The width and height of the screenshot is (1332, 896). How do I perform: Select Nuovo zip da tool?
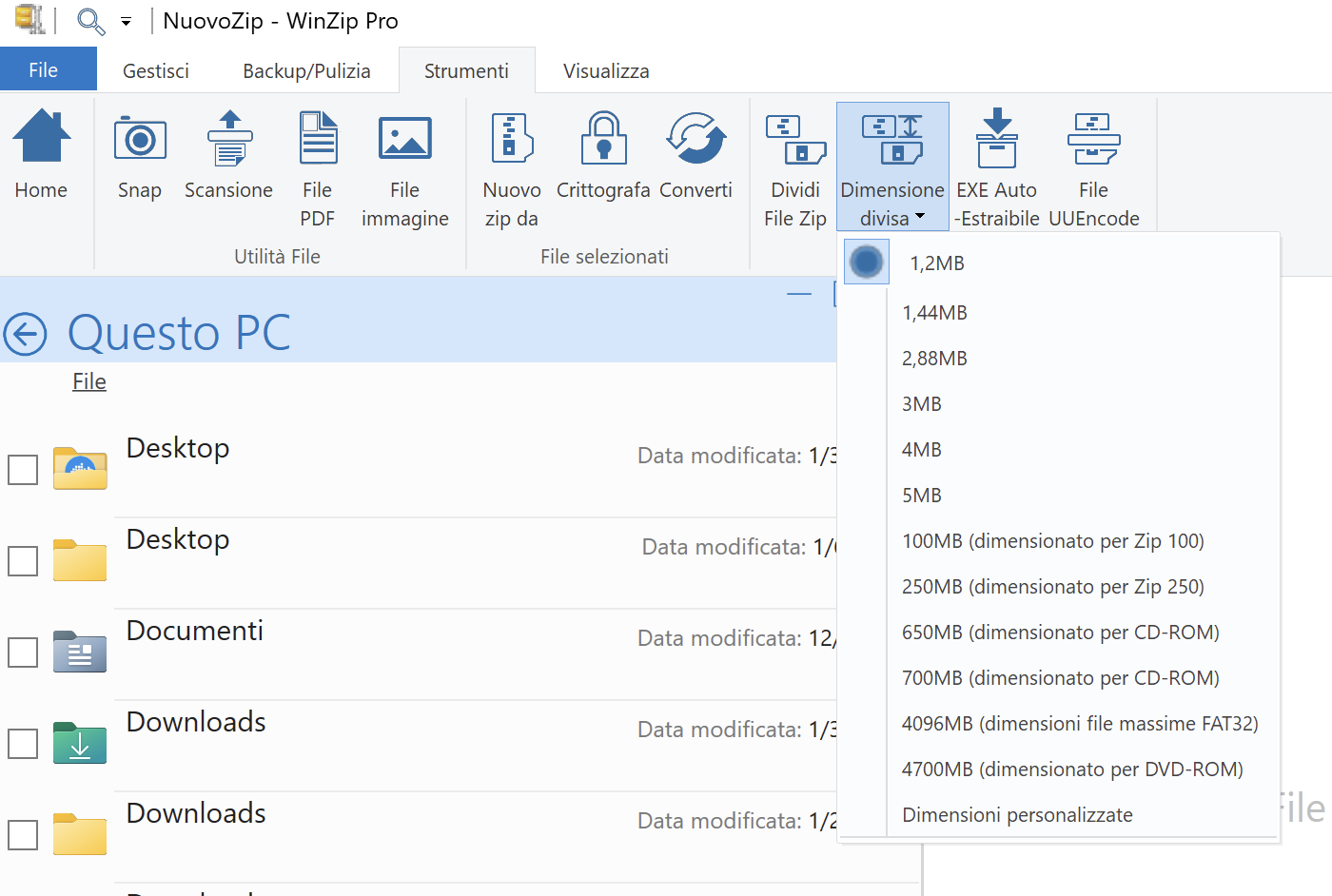(x=512, y=169)
